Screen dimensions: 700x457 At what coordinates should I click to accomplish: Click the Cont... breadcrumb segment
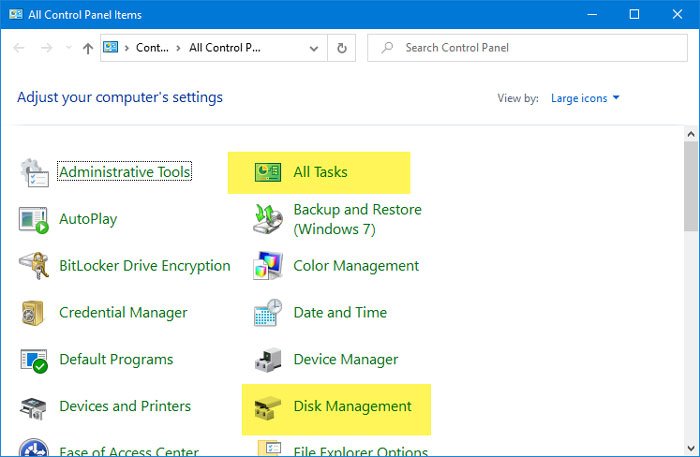click(x=152, y=48)
